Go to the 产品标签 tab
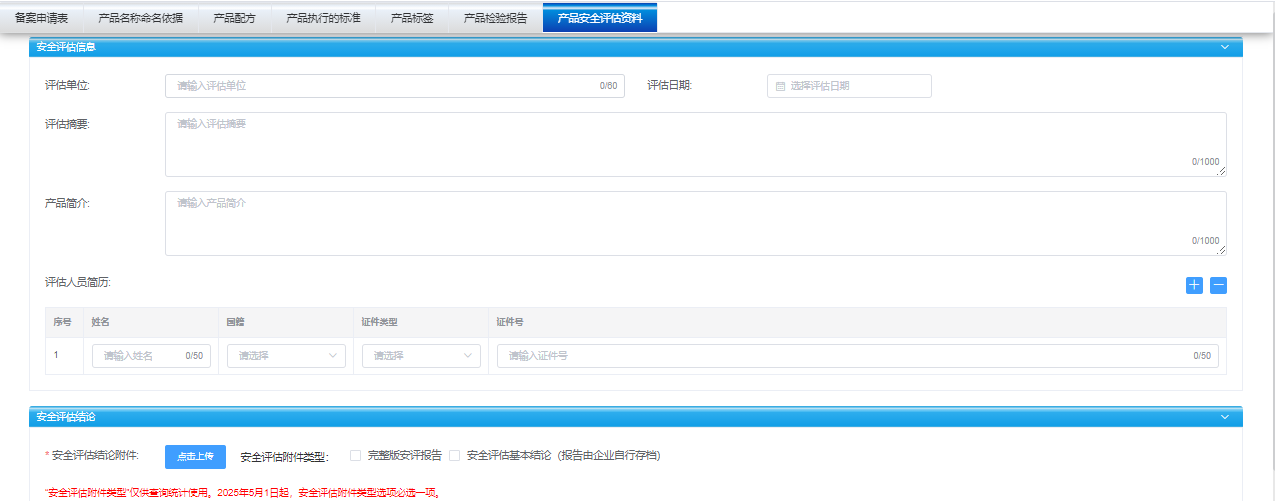Screen dimensions: 1275x501 coord(412,18)
